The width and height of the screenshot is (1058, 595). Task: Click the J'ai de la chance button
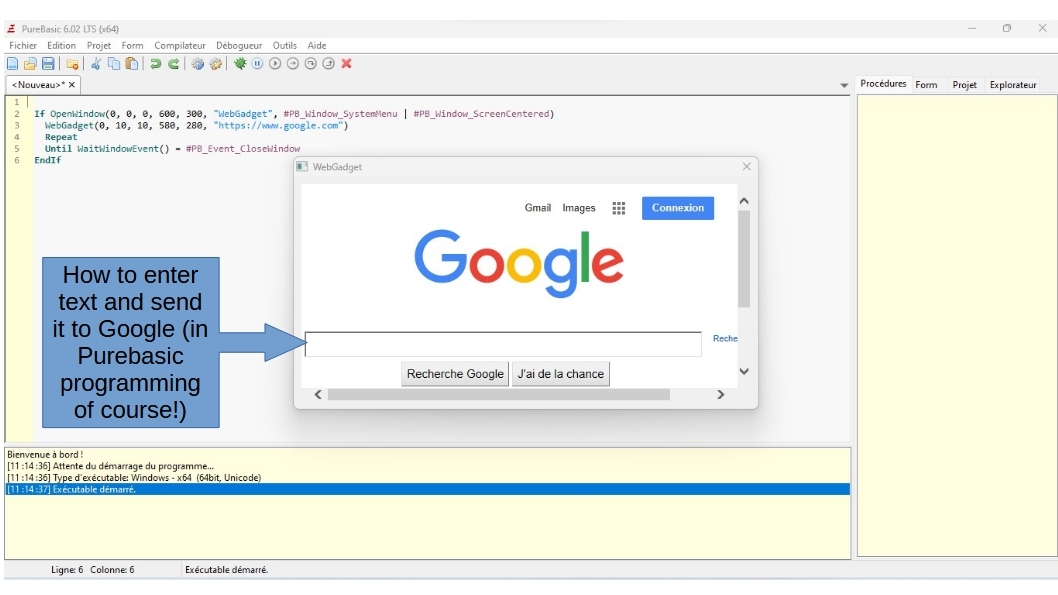tap(561, 374)
